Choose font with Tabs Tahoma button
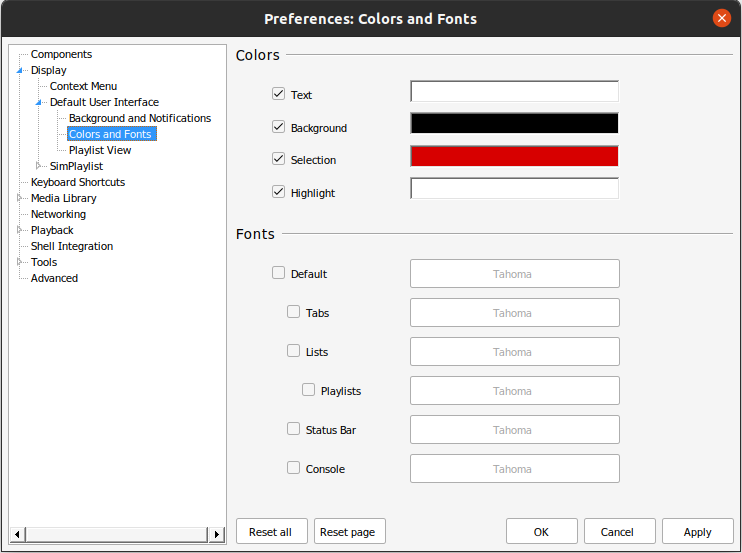Image resolution: width=742 pixels, height=553 pixels. 514,312
